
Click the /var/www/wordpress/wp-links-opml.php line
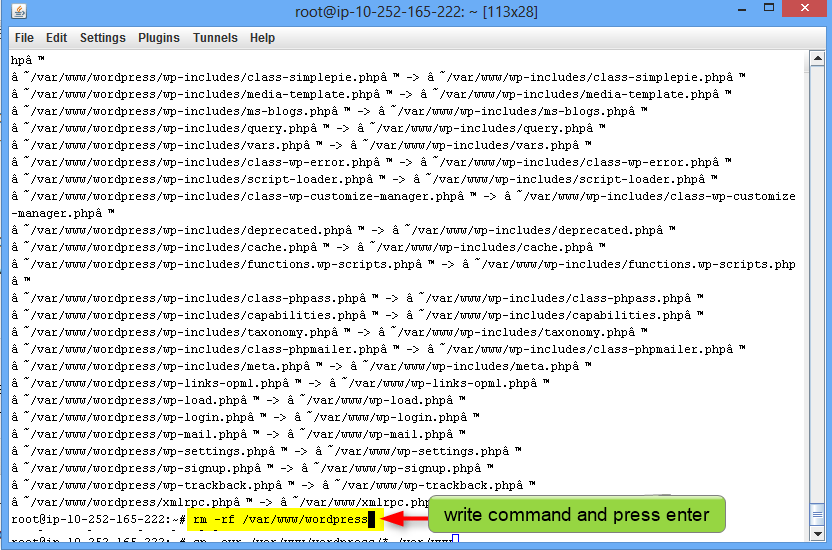click(x=280, y=383)
